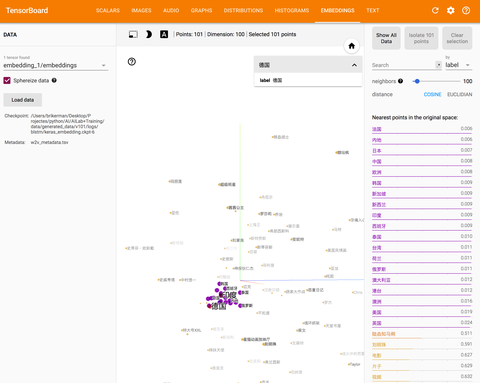The width and height of the screenshot is (480, 383).
Task: Select EUCLIDIAN distance option
Action: tap(460, 94)
